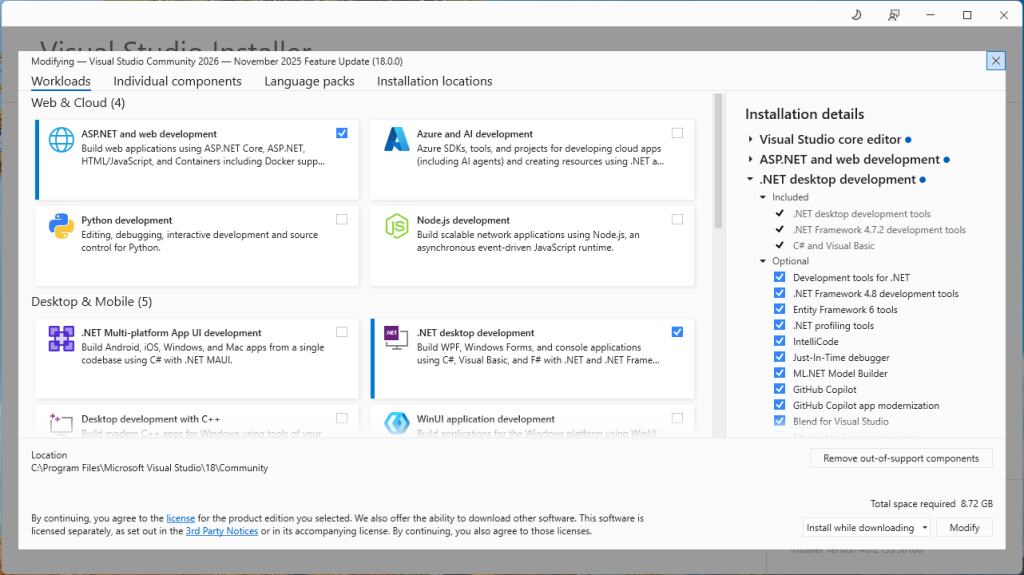Uncheck .NET Framework 4.8 development tools
This screenshot has height=575, width=1024.
pyautogui.click(x=779, y=293)
